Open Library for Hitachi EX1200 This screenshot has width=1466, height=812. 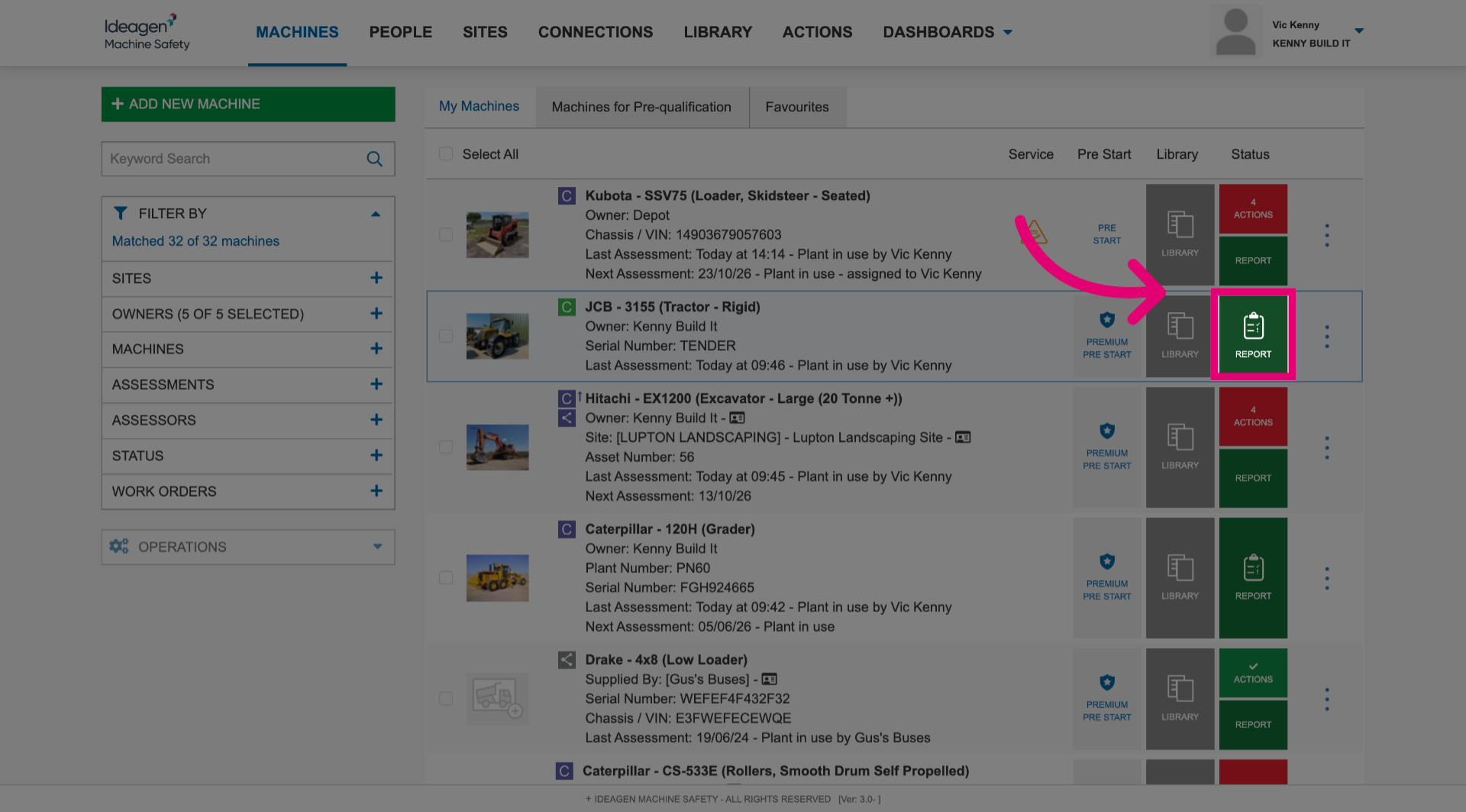click(x=1180, y=447)
